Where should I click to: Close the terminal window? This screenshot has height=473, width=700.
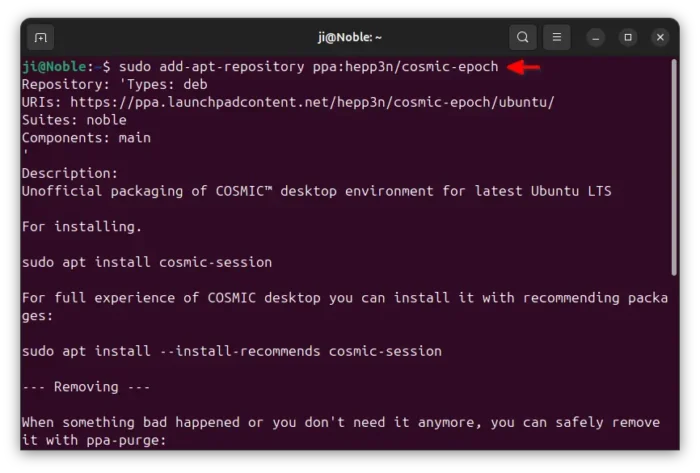[660, 38]
